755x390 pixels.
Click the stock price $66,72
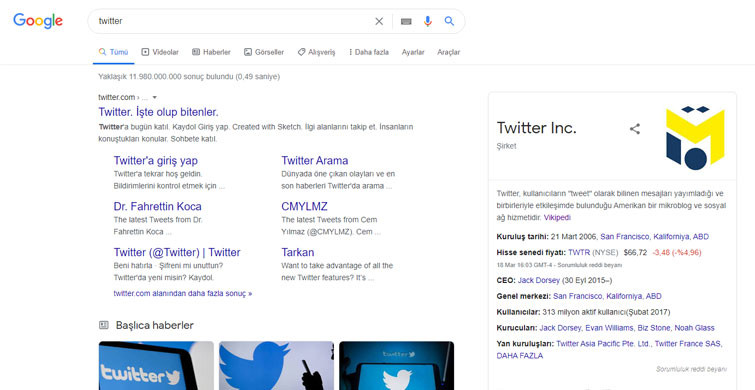pyautogui.click(x=635, y=252)
